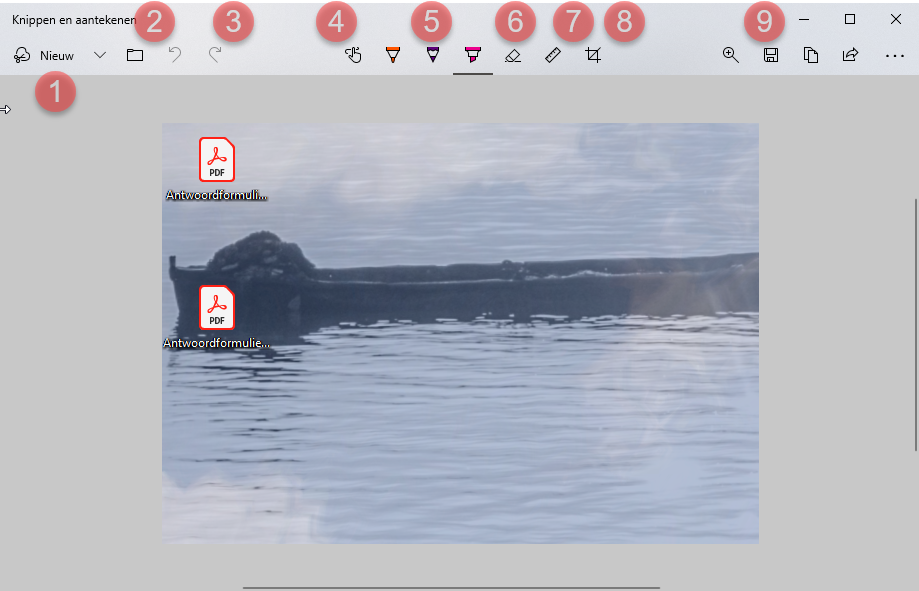Click the 'Antwoordformulie...' label text
This screenshot has width=919, height=591.
pyautogui.click(x=216, y=343)
